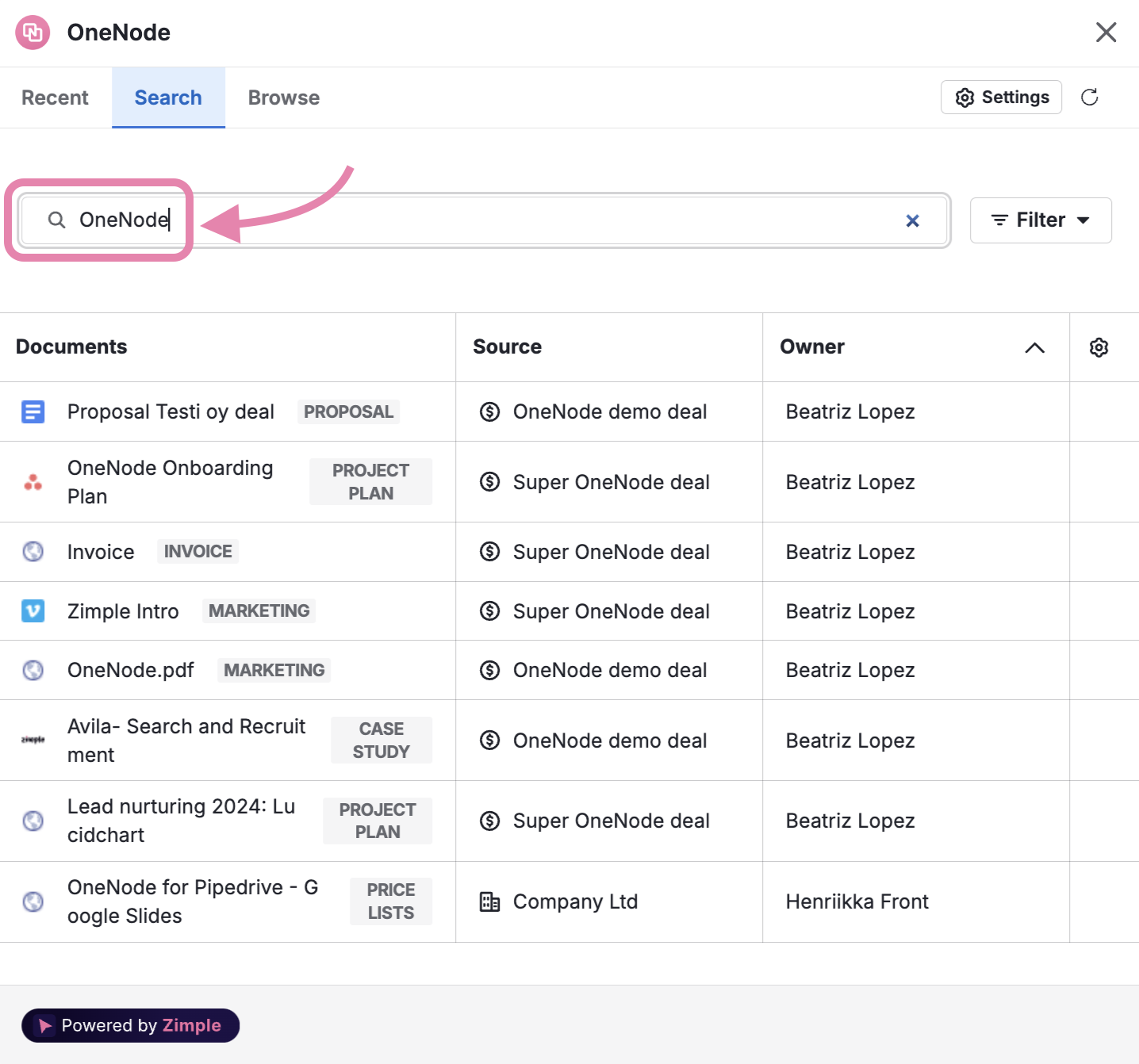
Task: Open Lead nurturing 2024: Lucidchart document
Action: tap(182, 821)
